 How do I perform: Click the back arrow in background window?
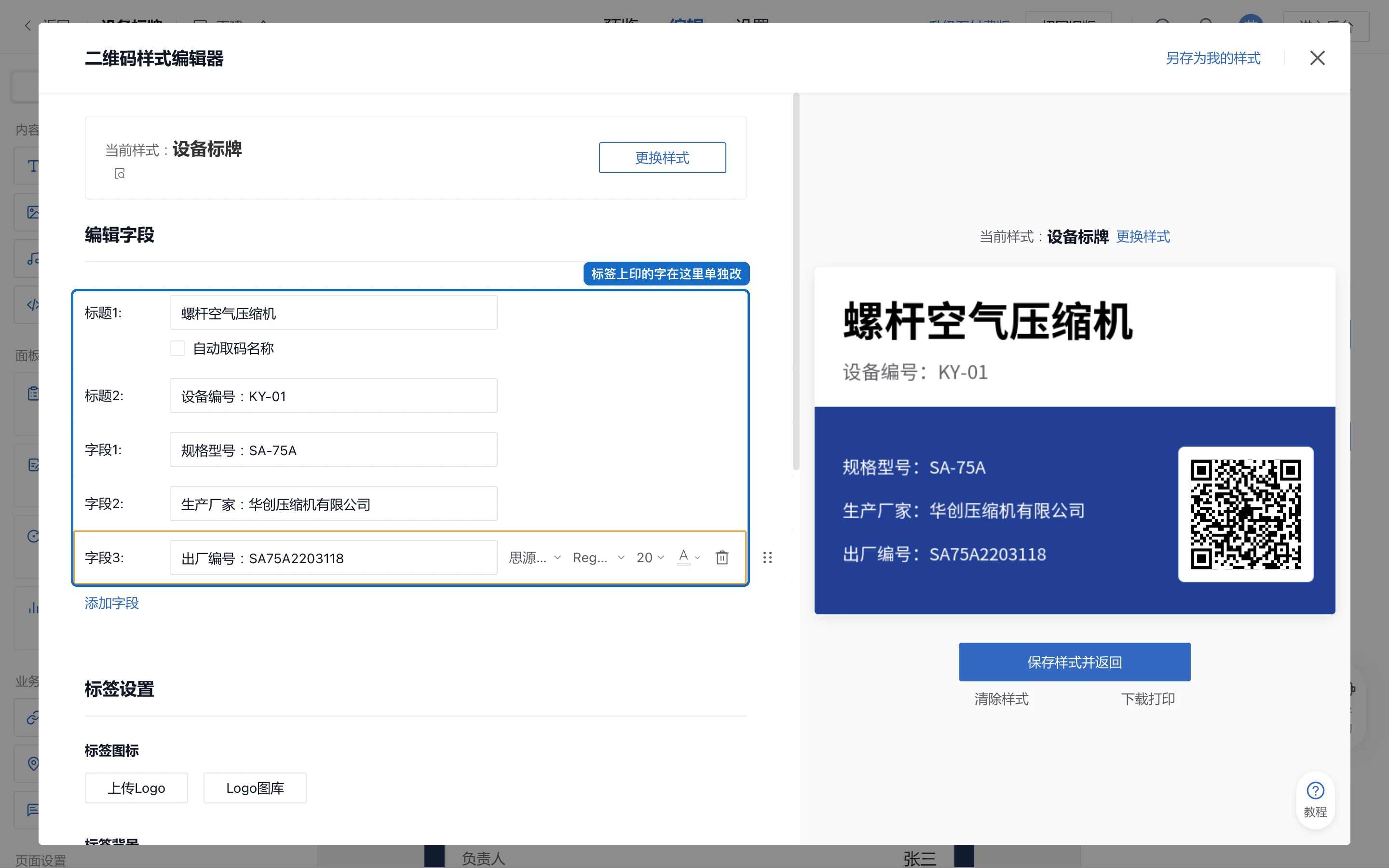(27, 25)
